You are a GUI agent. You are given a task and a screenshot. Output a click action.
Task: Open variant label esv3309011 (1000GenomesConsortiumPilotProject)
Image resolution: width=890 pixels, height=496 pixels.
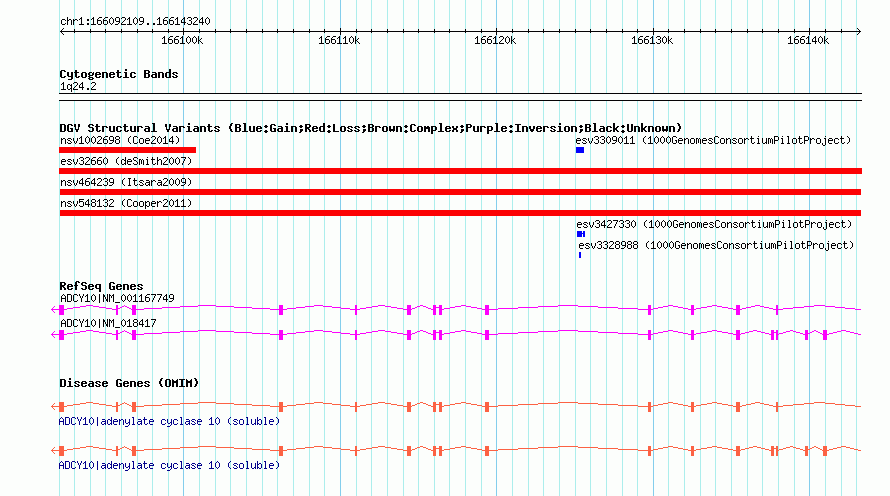pos(713,140)
